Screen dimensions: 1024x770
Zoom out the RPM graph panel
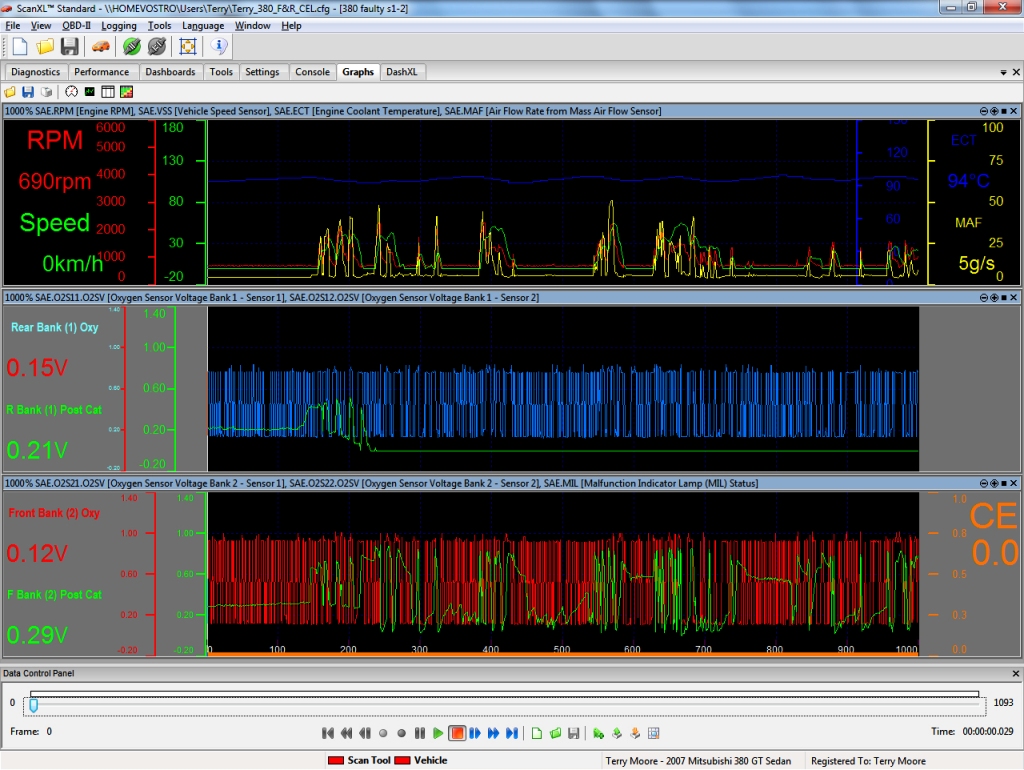984,111
